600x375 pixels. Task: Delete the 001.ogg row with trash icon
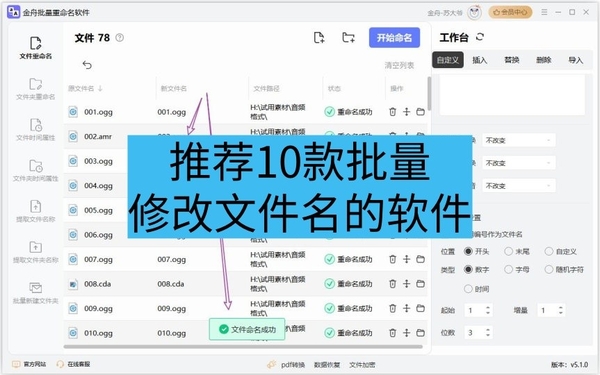click(393, 112)
